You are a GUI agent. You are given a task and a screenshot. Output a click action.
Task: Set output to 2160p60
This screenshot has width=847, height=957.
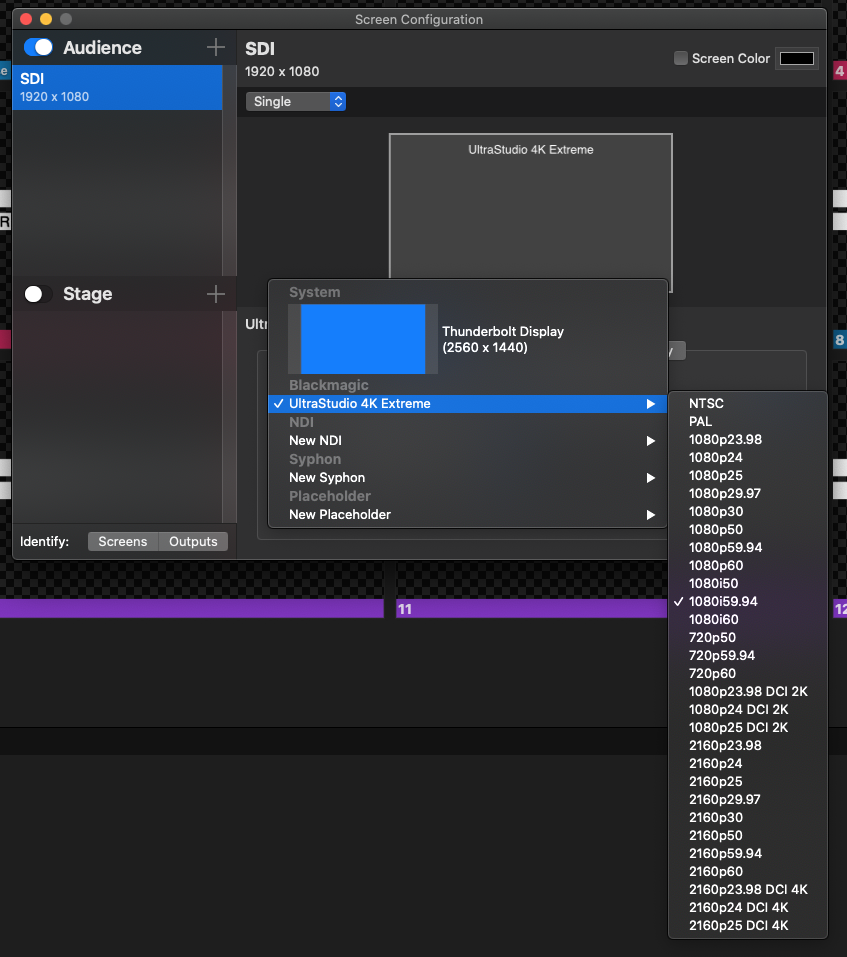click(748, 872)
